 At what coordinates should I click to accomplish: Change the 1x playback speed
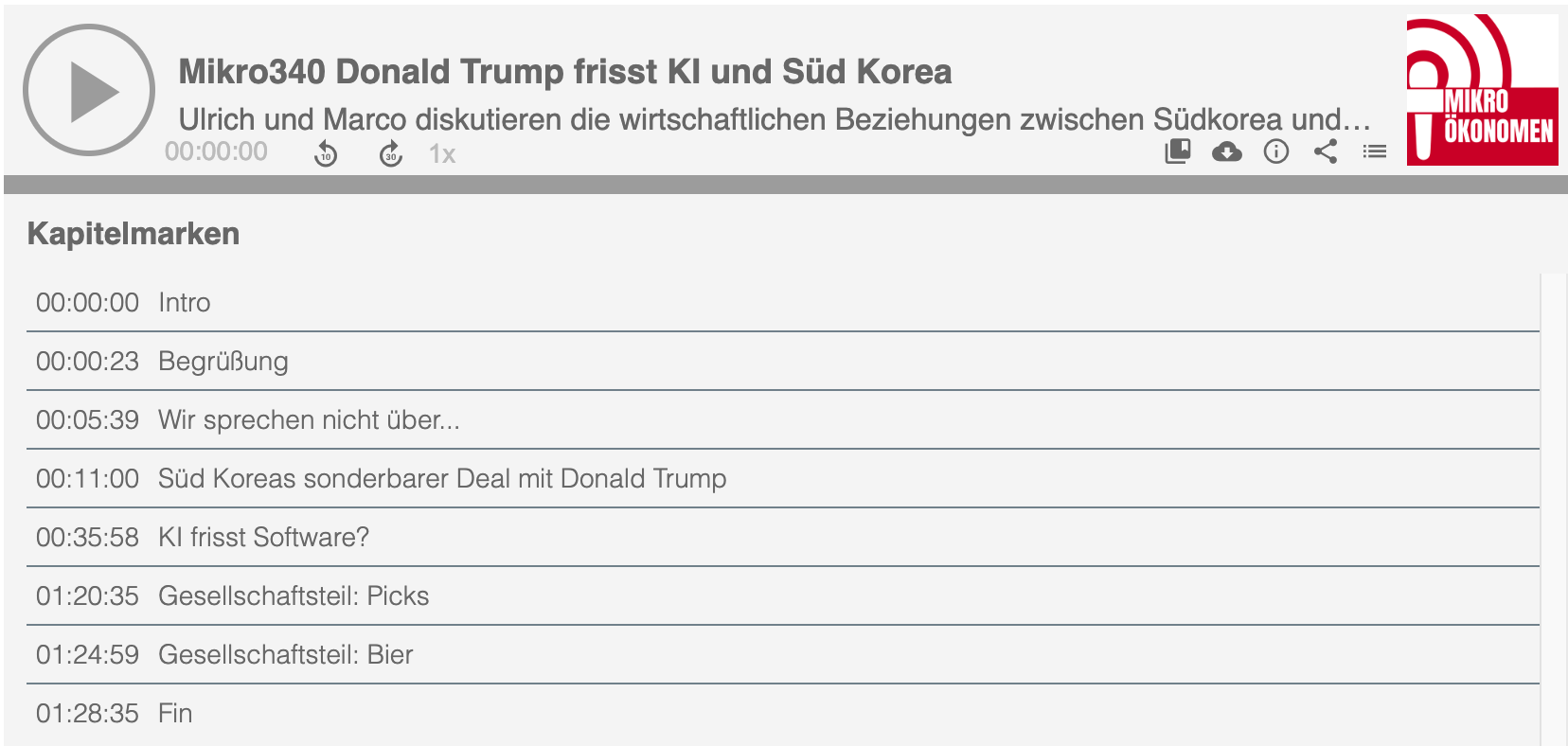[x=442, y=154]
